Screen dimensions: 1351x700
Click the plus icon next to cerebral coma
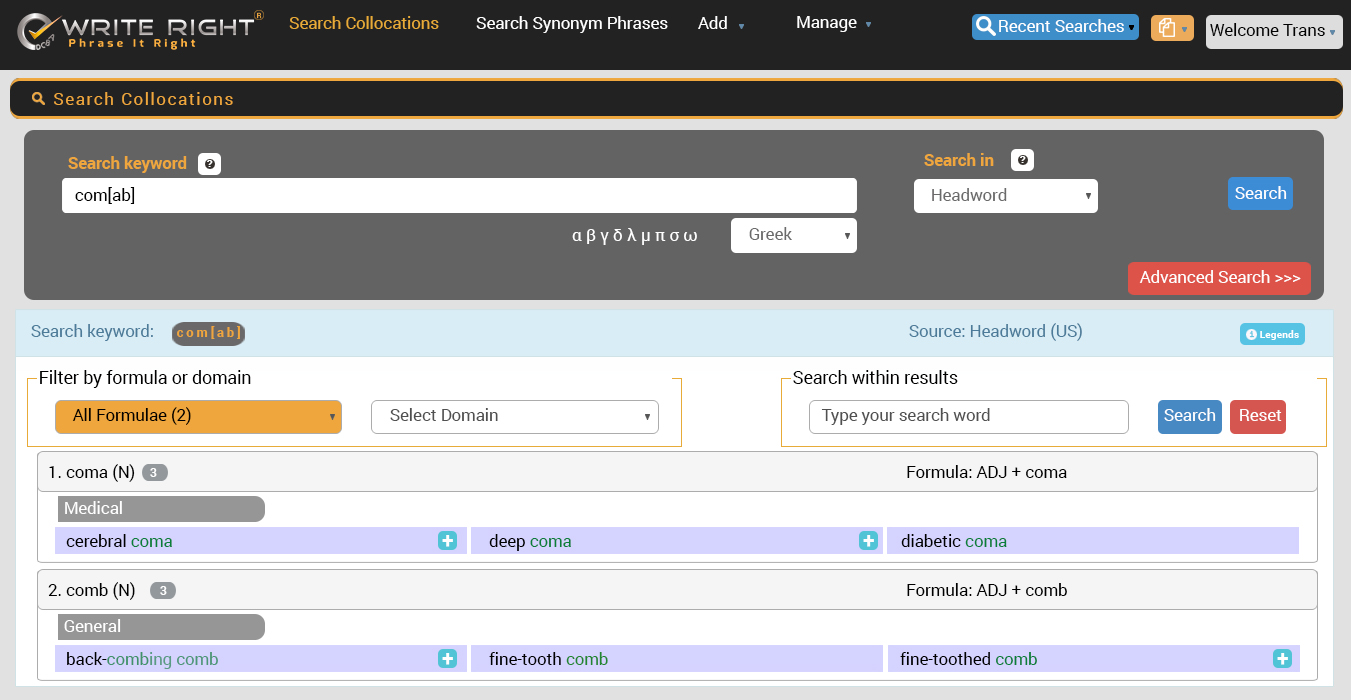[447, 541]
